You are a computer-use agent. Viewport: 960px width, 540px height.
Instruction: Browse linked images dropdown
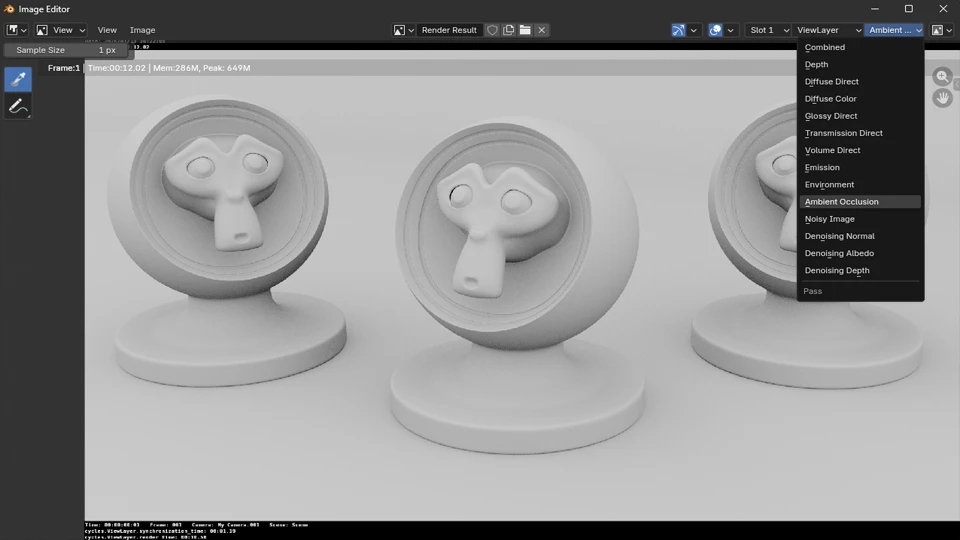[403, 30]
